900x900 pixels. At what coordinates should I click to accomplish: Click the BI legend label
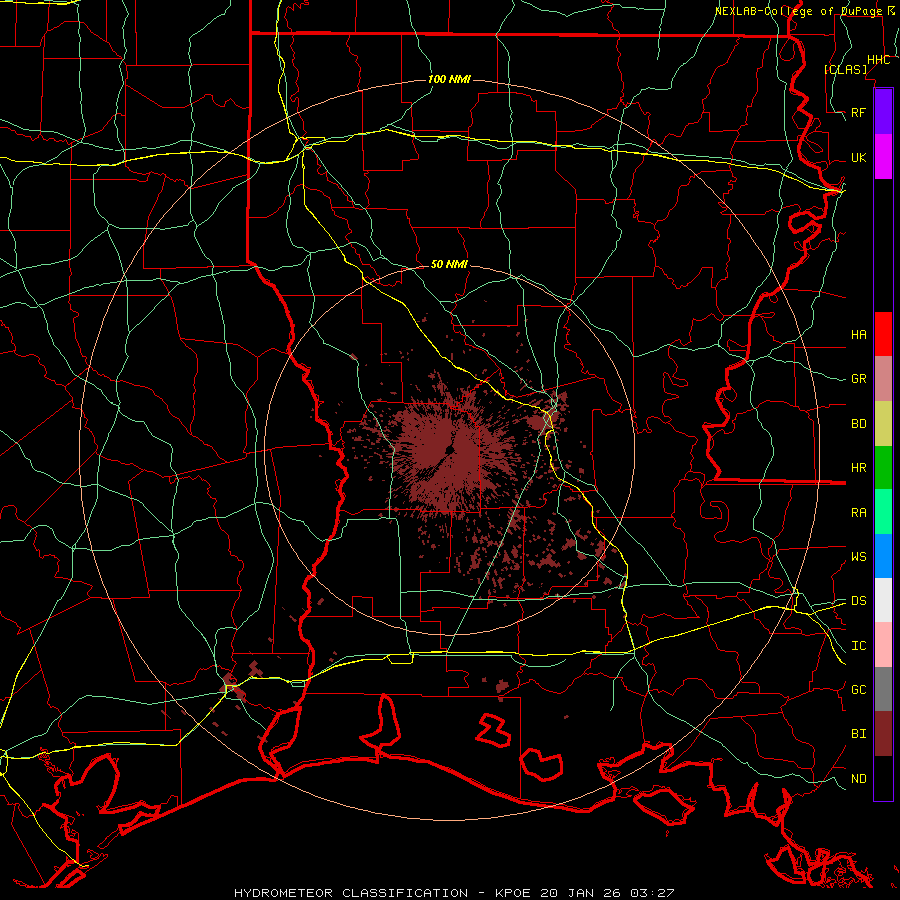click(858, 734)
